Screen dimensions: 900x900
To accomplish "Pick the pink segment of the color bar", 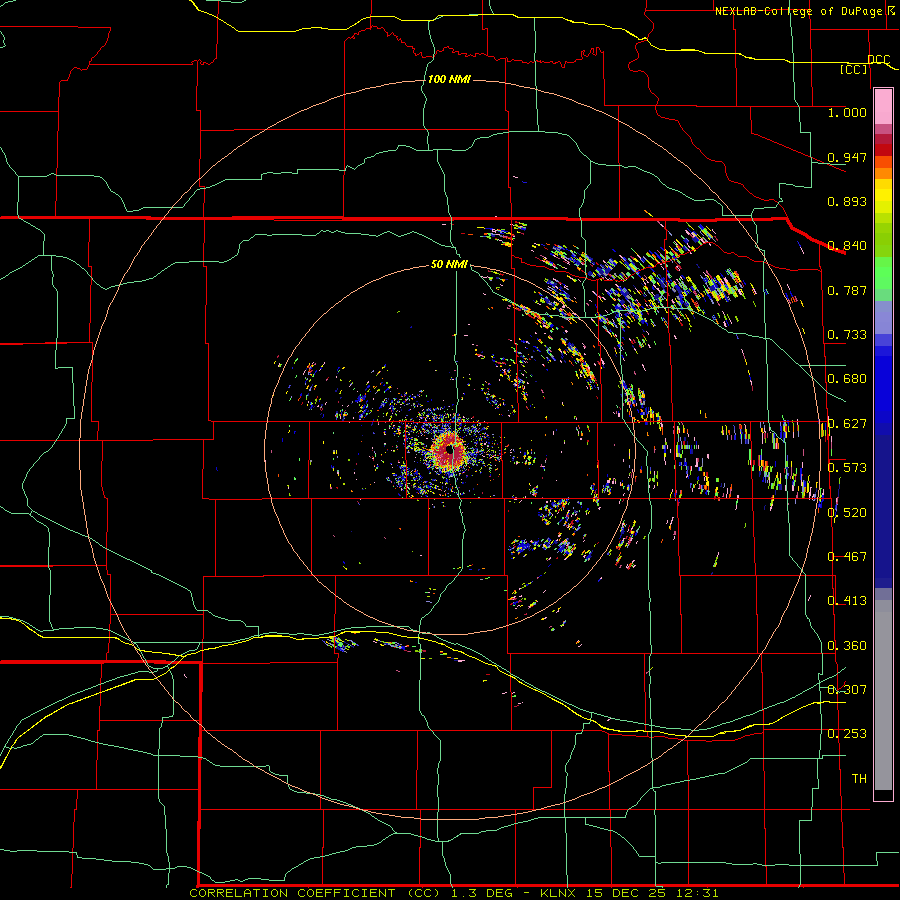I will (x=883, y=106).
